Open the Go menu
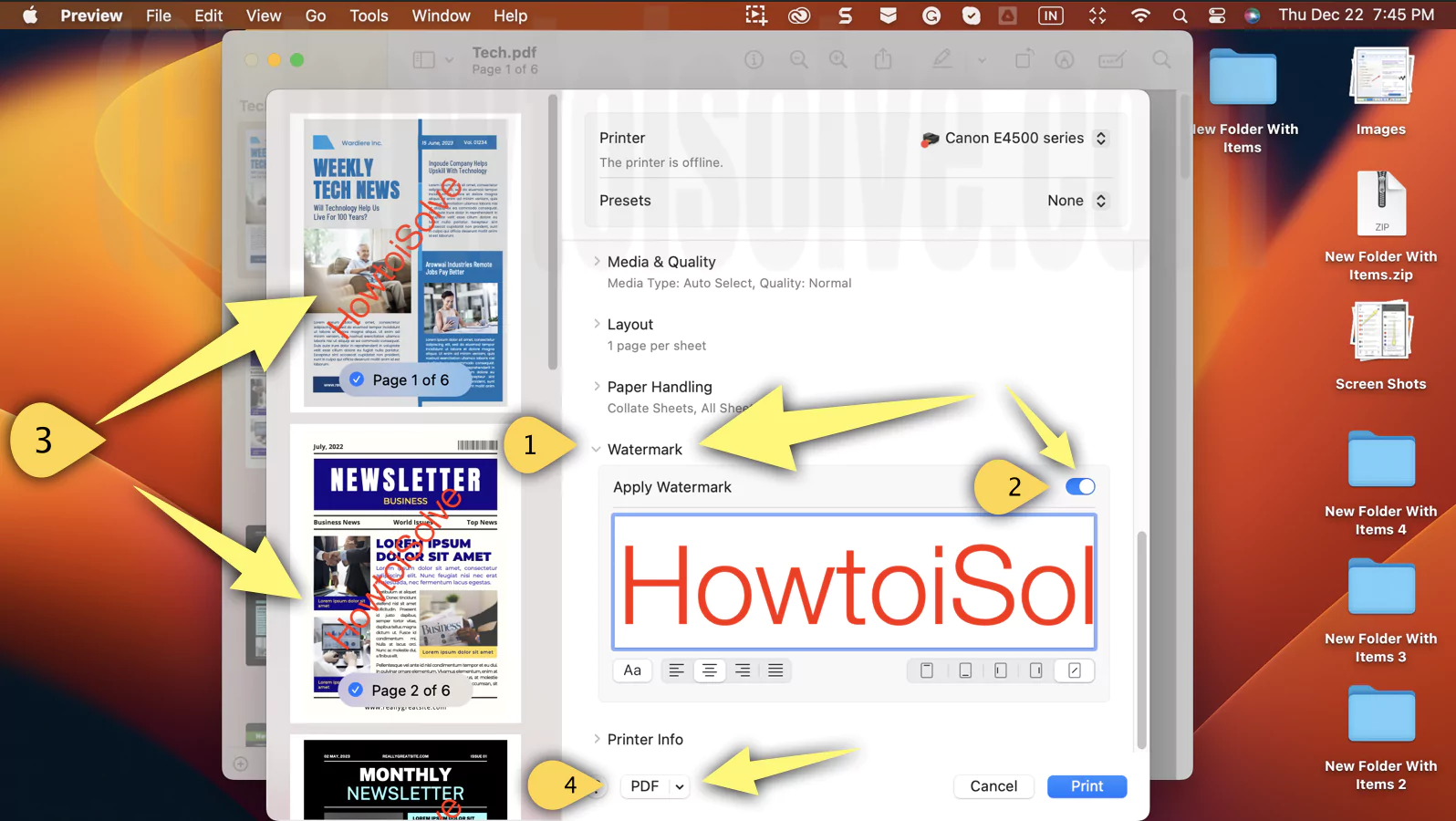1456x821 pixels. 316,16
